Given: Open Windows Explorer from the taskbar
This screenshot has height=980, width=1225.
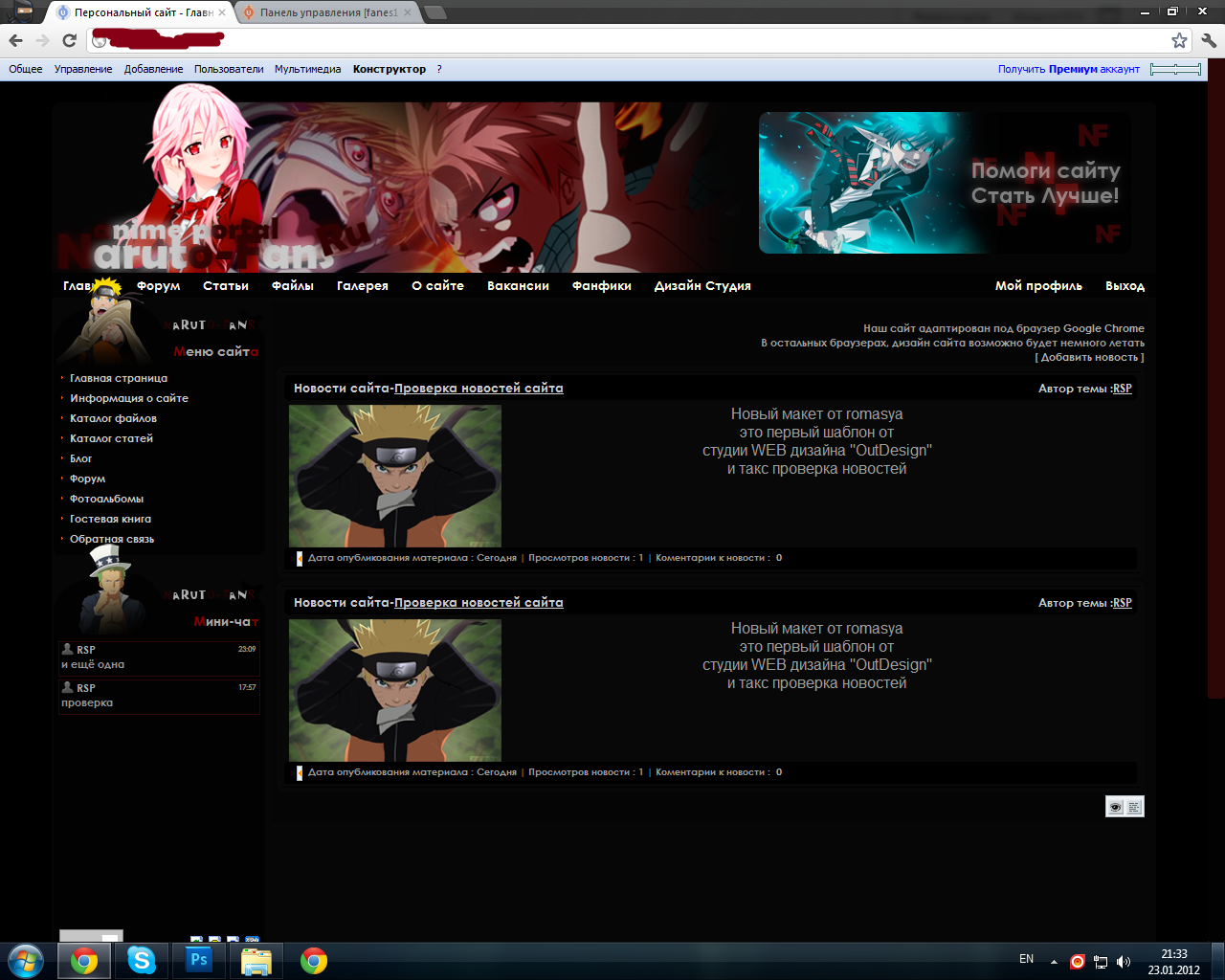Looking at the screenshot, I should pos(256,960).
